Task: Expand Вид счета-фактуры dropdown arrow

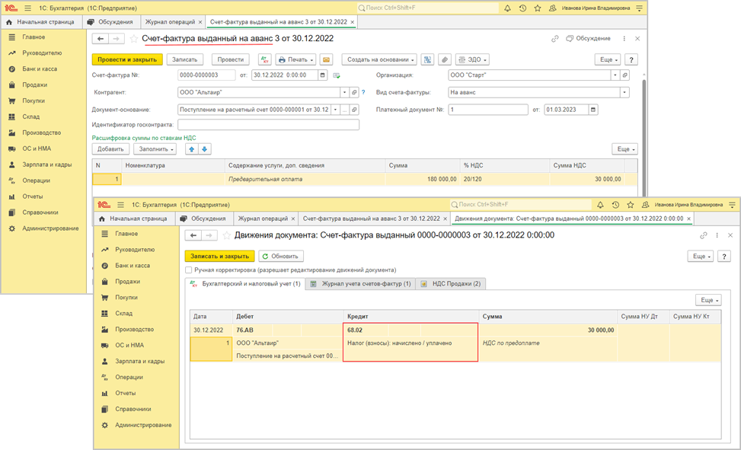Action: [625, 92]
